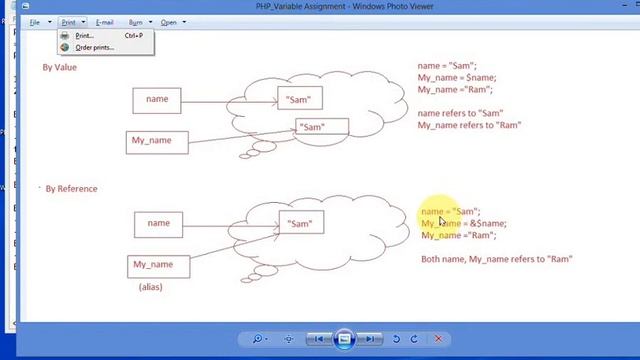Screen dimensions: 640x360
Task: Click the My_name box above (alias)
Action: (158, 267)
